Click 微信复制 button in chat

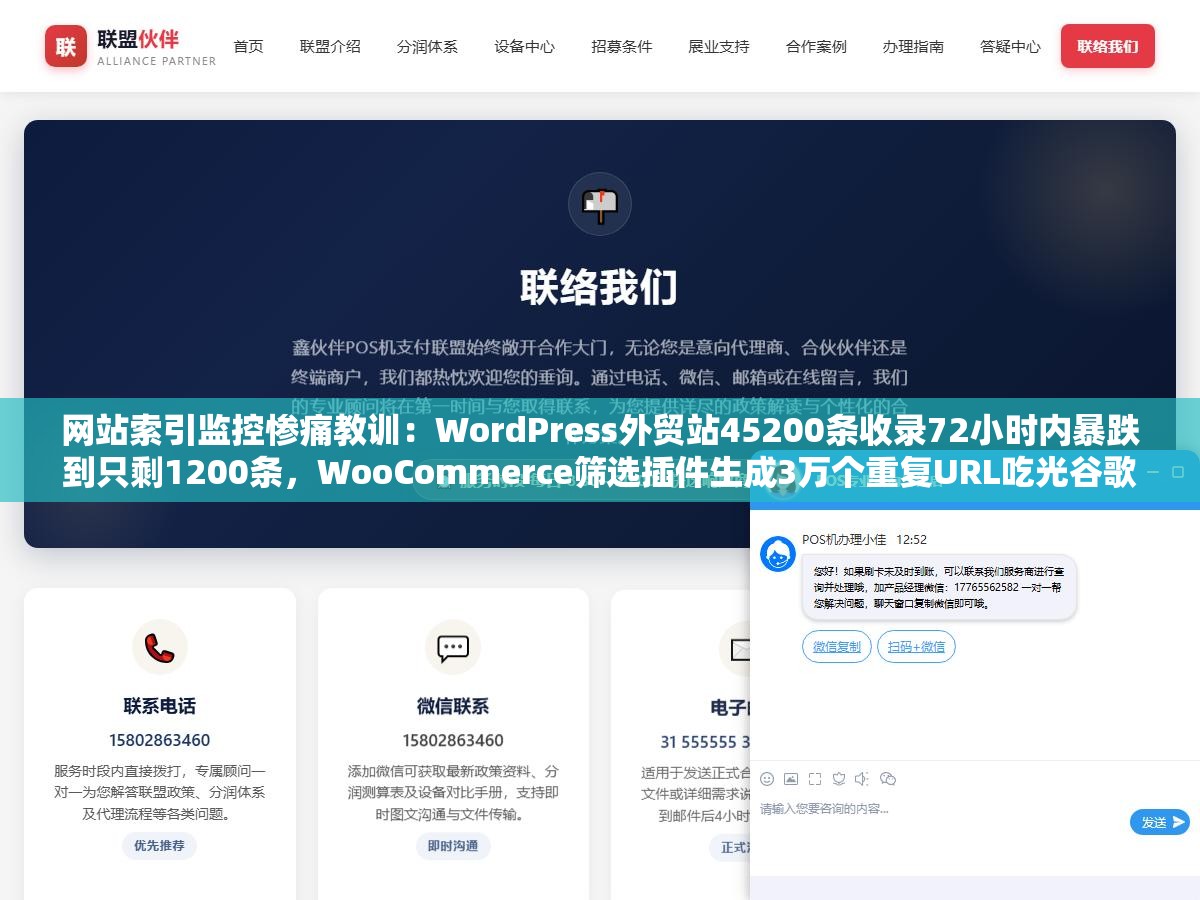pos(837,646)
